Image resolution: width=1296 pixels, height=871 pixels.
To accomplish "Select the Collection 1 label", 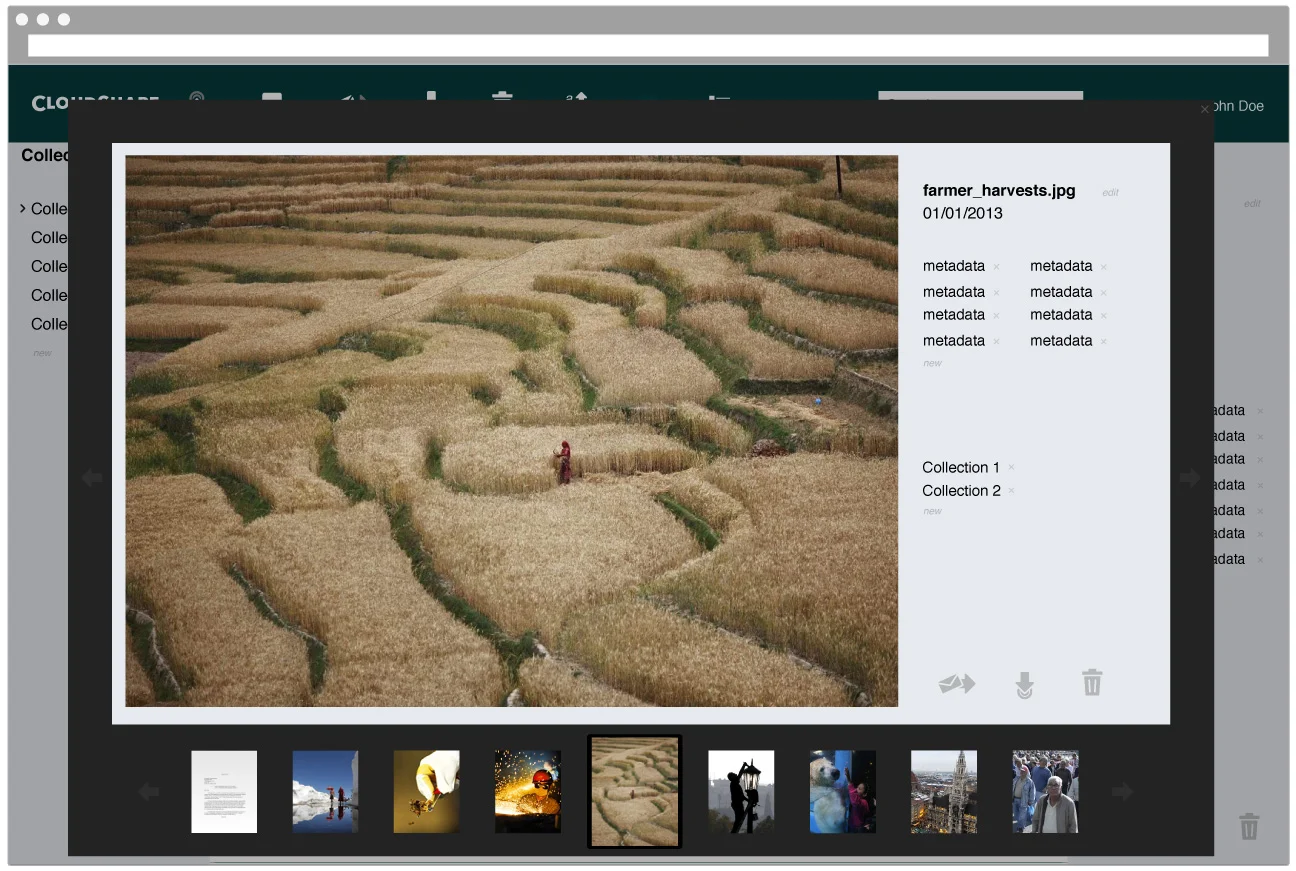I will (961, 467).
